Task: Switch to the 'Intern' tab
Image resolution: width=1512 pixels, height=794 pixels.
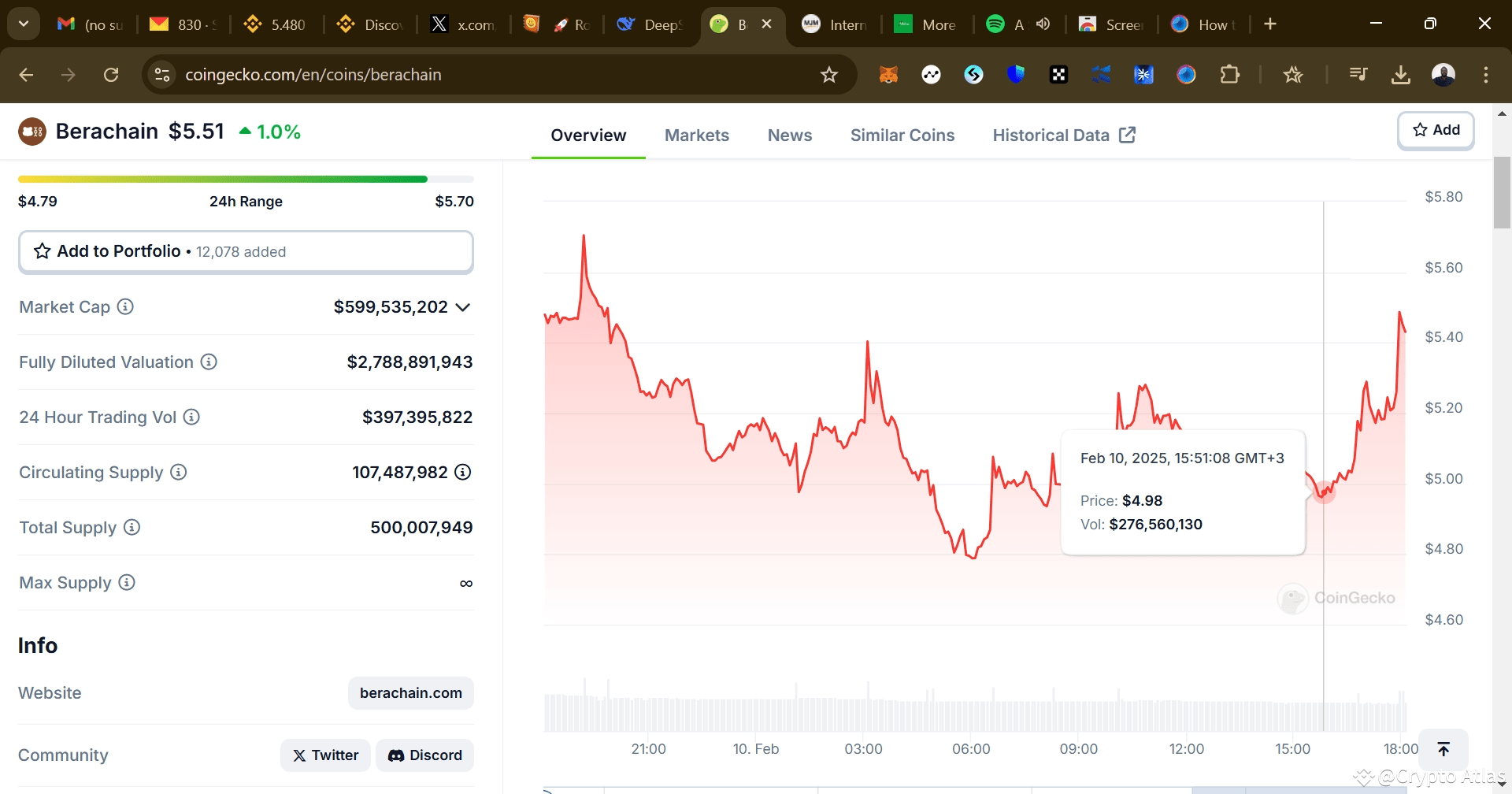Action: point(835,24)
